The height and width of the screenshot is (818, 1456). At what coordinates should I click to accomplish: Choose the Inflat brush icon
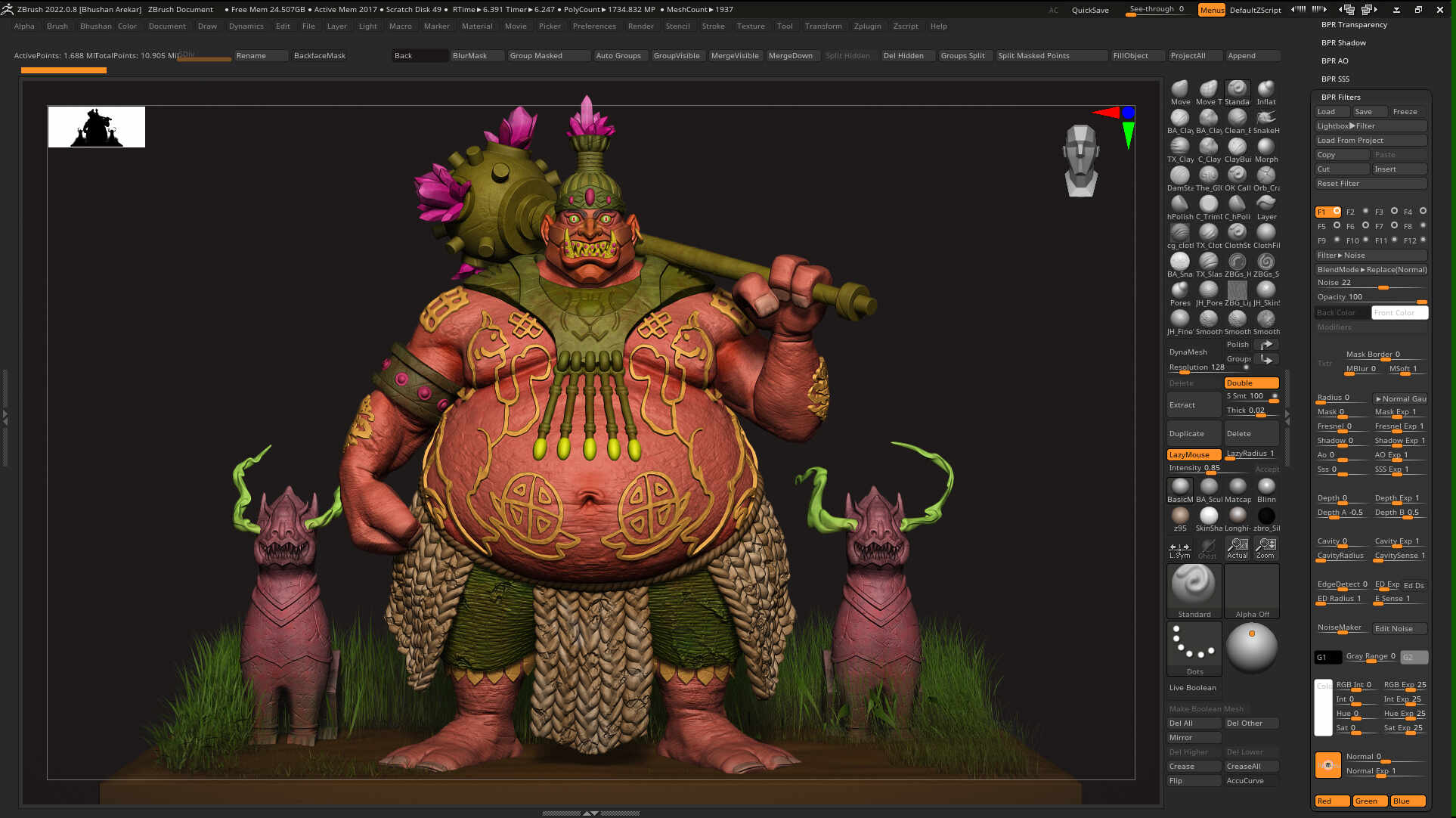(1266, 89)
